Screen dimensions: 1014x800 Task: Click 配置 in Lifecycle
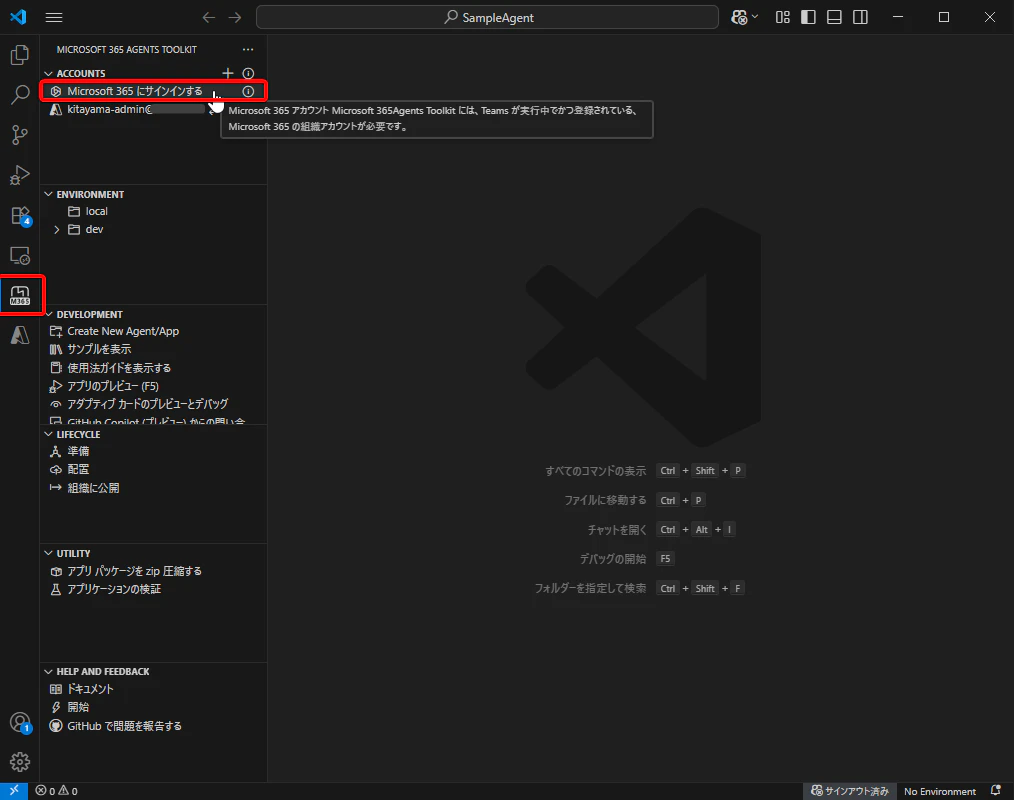78,470
